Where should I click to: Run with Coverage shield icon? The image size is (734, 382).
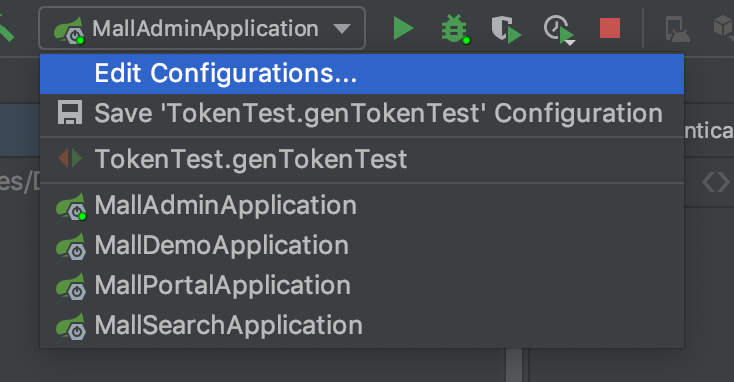coord(506,29)
